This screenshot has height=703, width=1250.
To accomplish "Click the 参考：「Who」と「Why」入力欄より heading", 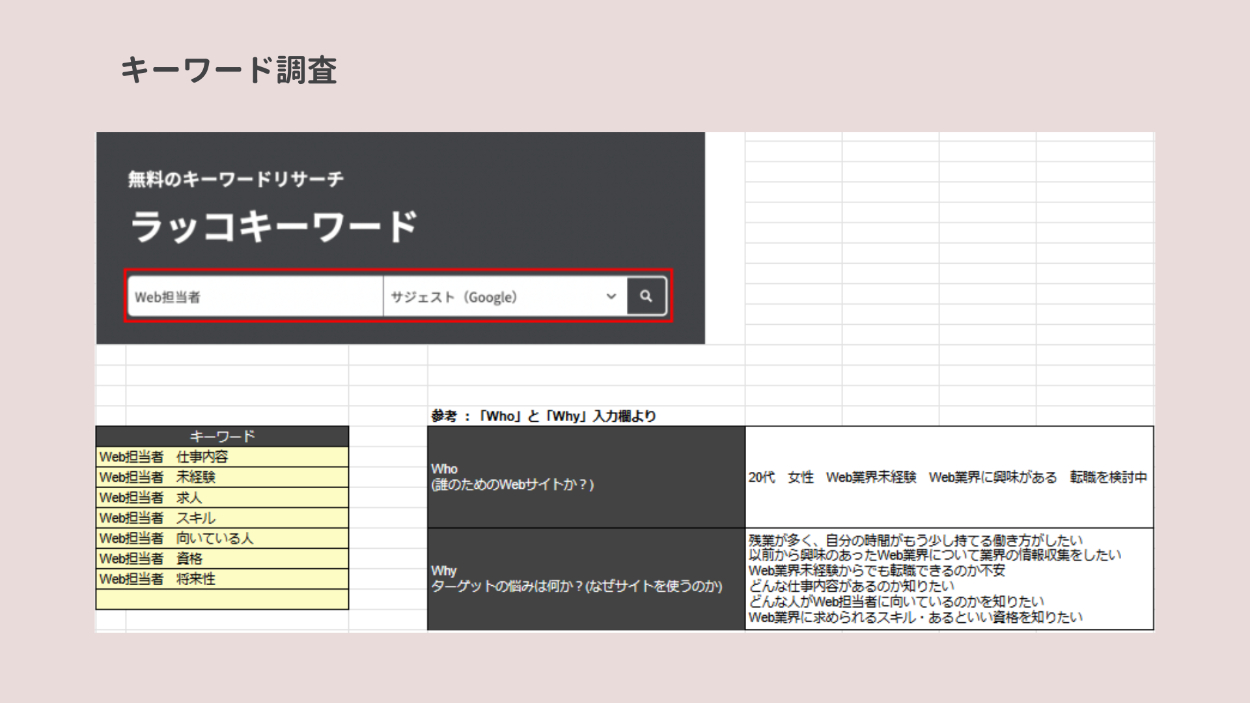I will [544, 416].
